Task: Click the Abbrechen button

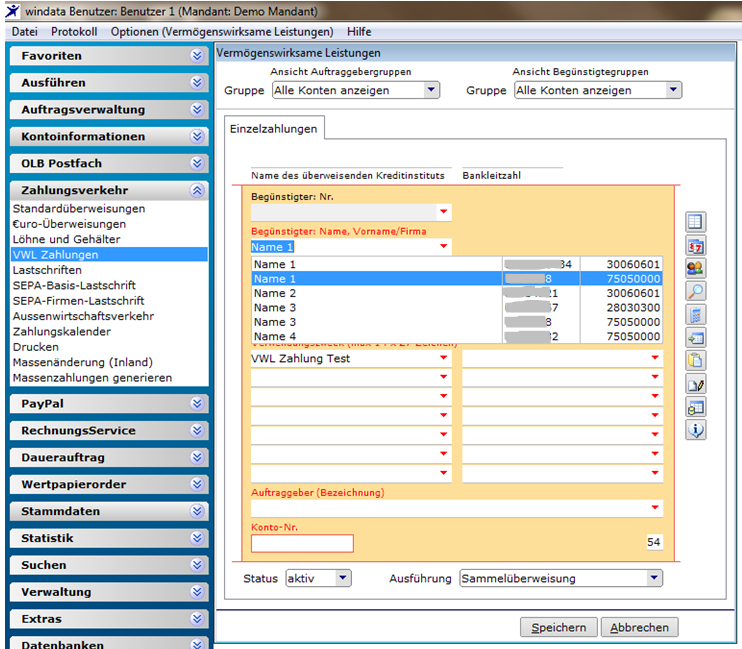Action: pyautogui.click(x=639, y=627)
